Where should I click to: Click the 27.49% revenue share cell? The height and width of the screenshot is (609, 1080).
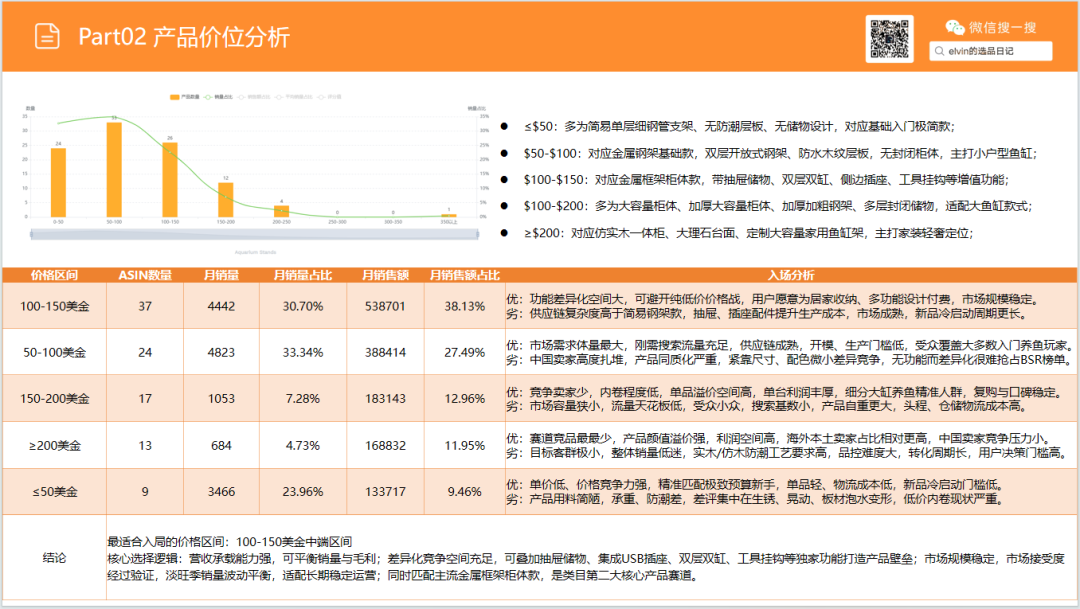click(464, 352)
